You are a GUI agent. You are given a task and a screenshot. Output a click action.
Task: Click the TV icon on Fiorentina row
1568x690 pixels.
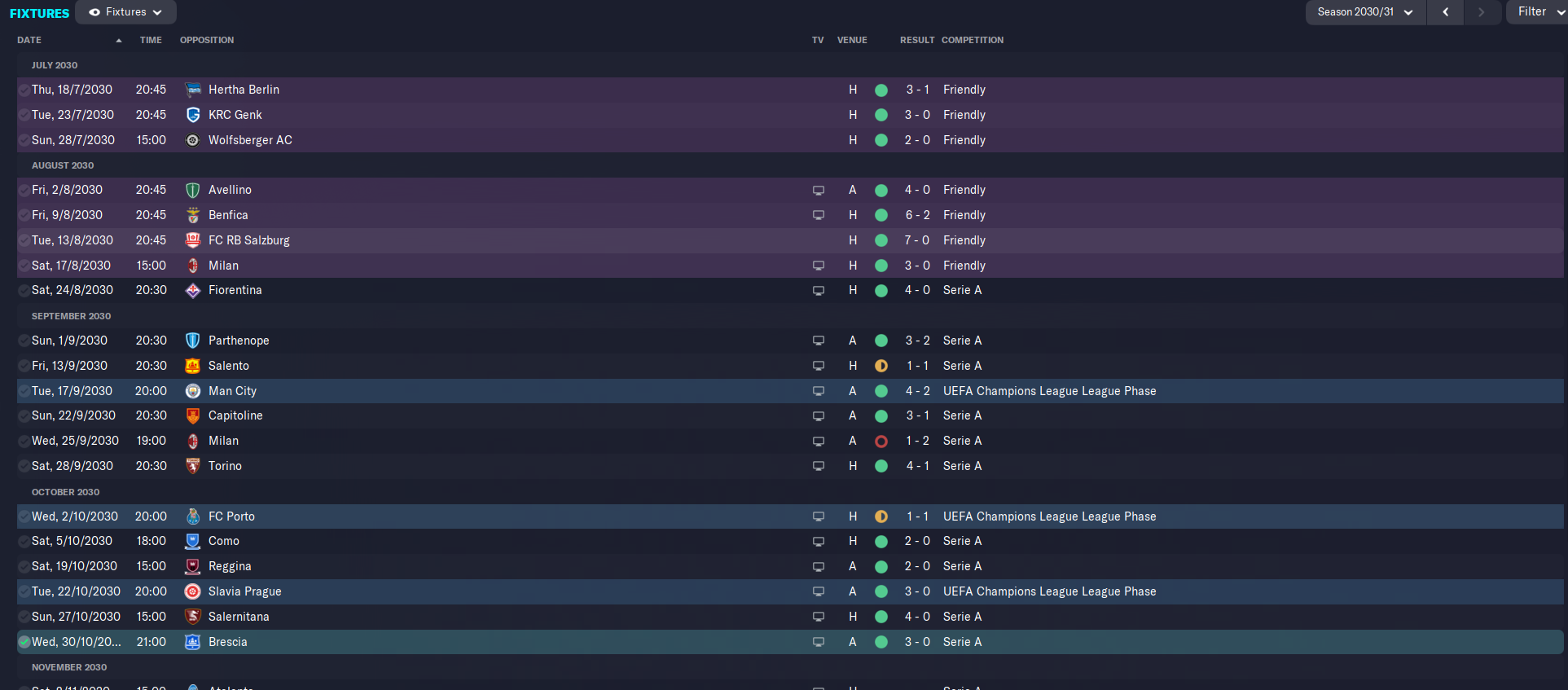coord(819,291)
